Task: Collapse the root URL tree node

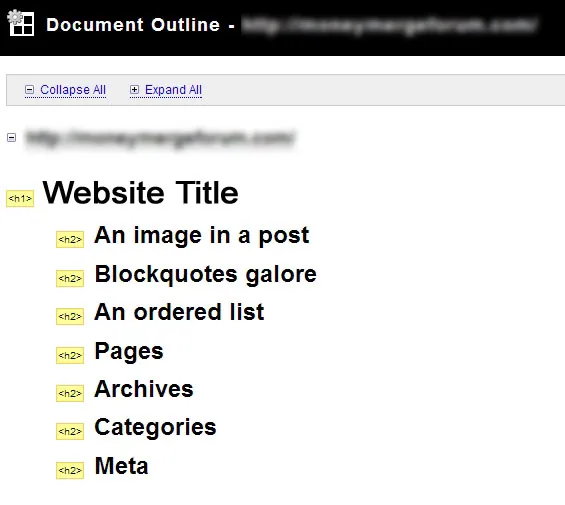Action: pyautogui.click(x=12, y=137)
